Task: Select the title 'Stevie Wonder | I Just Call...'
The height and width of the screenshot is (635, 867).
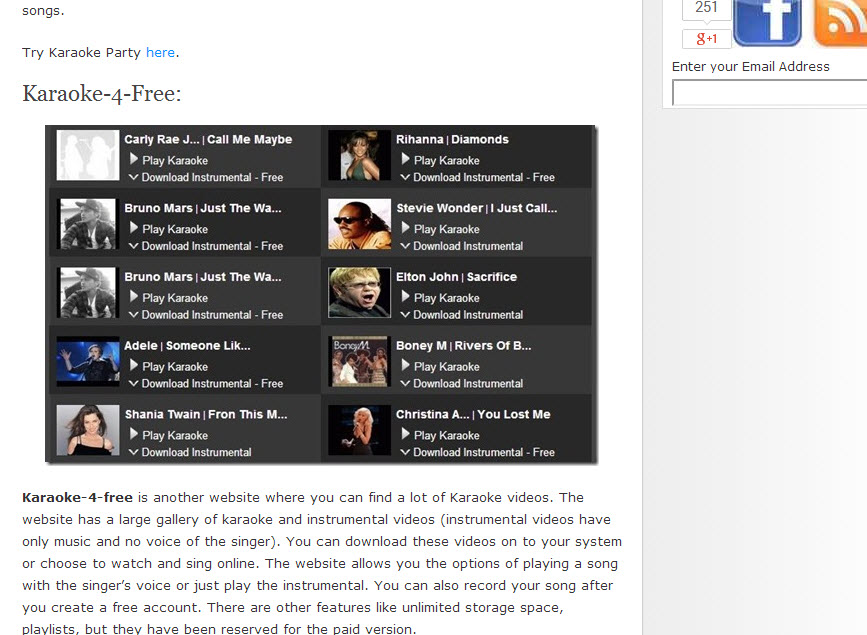Action: (x=477, y=208)
